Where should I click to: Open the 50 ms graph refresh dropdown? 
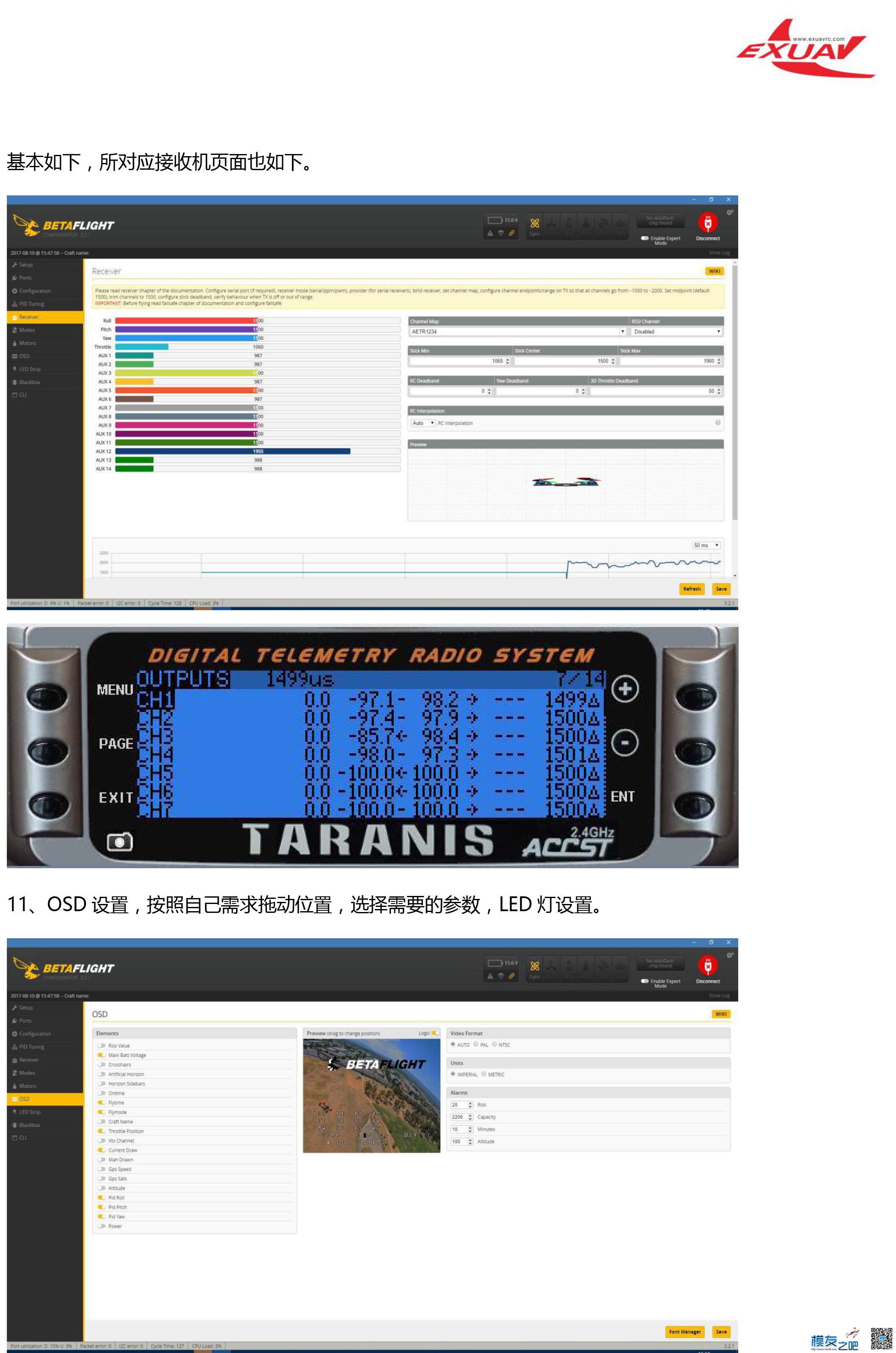pyautogui.click(x=706, y=546)
